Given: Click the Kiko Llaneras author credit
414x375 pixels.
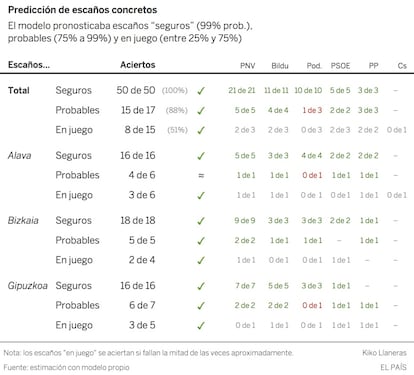Looking at the screenshot, I should tap(384, 353).
